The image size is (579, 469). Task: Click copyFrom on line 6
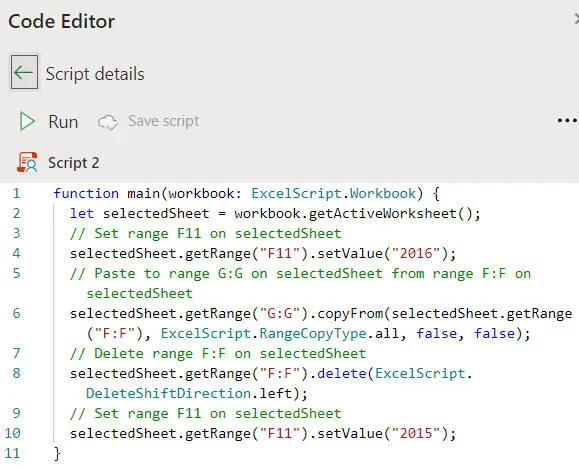[x=350, y=314]
